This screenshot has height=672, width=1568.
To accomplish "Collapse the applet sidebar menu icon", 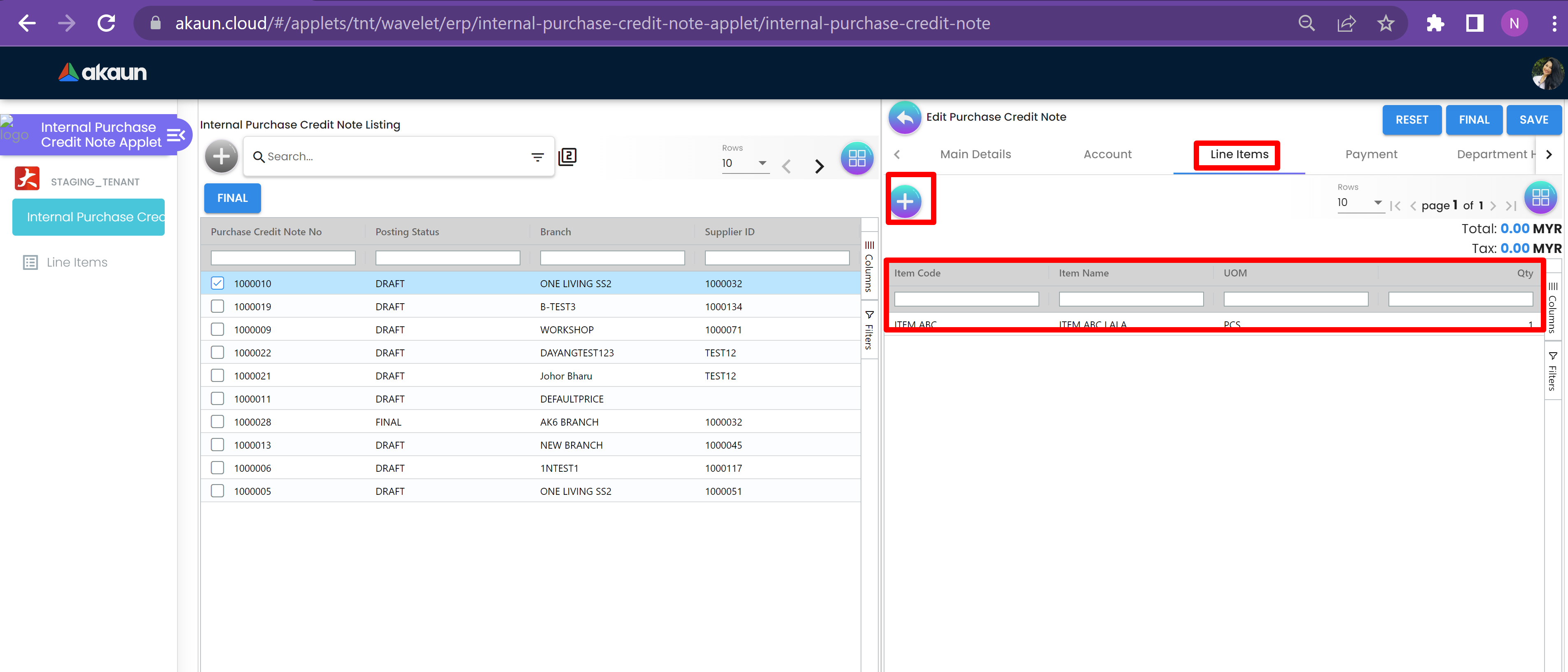I will pos(176,135).
